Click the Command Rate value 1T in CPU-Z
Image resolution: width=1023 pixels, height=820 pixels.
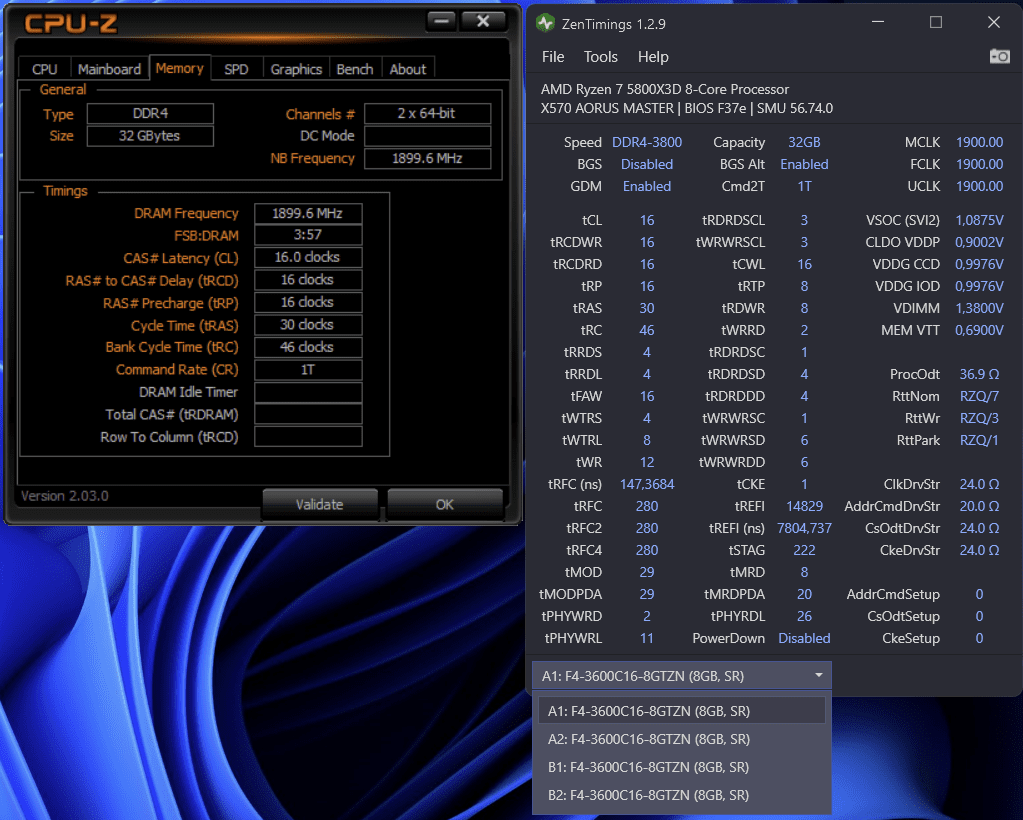click(x=308, y=370)
